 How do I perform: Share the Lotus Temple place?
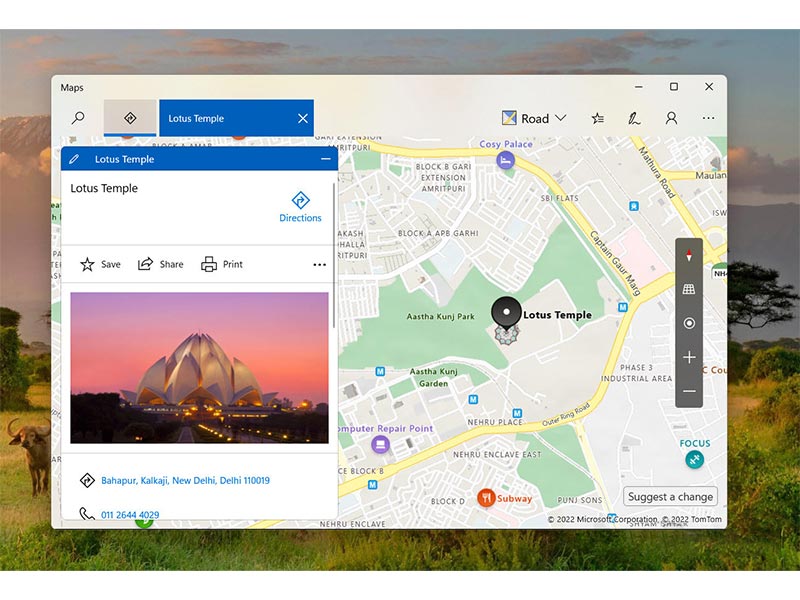point(161,264)
